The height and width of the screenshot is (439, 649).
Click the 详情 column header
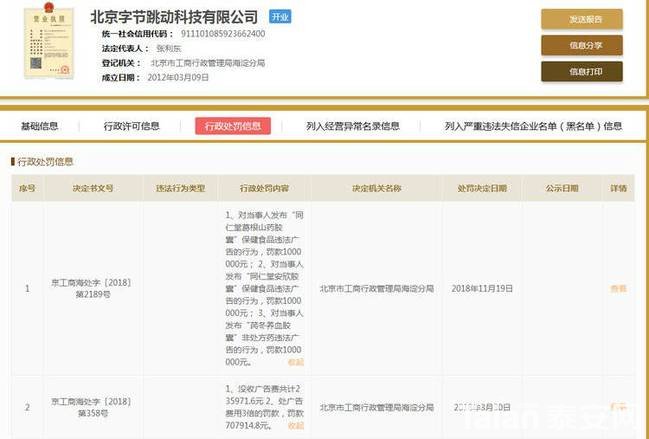coord(618,188)
